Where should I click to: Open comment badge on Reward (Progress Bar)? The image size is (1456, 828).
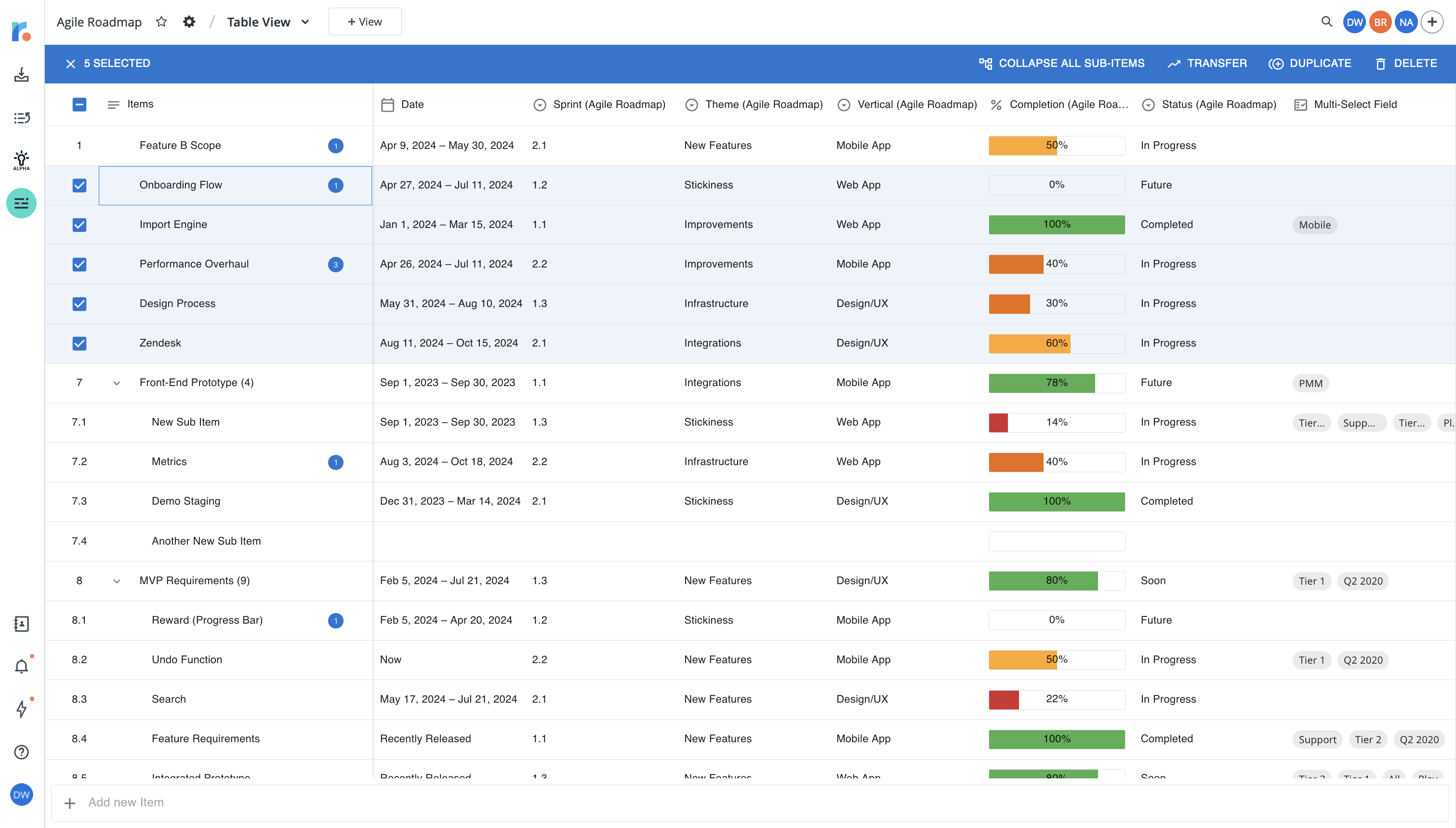point(335,620)
